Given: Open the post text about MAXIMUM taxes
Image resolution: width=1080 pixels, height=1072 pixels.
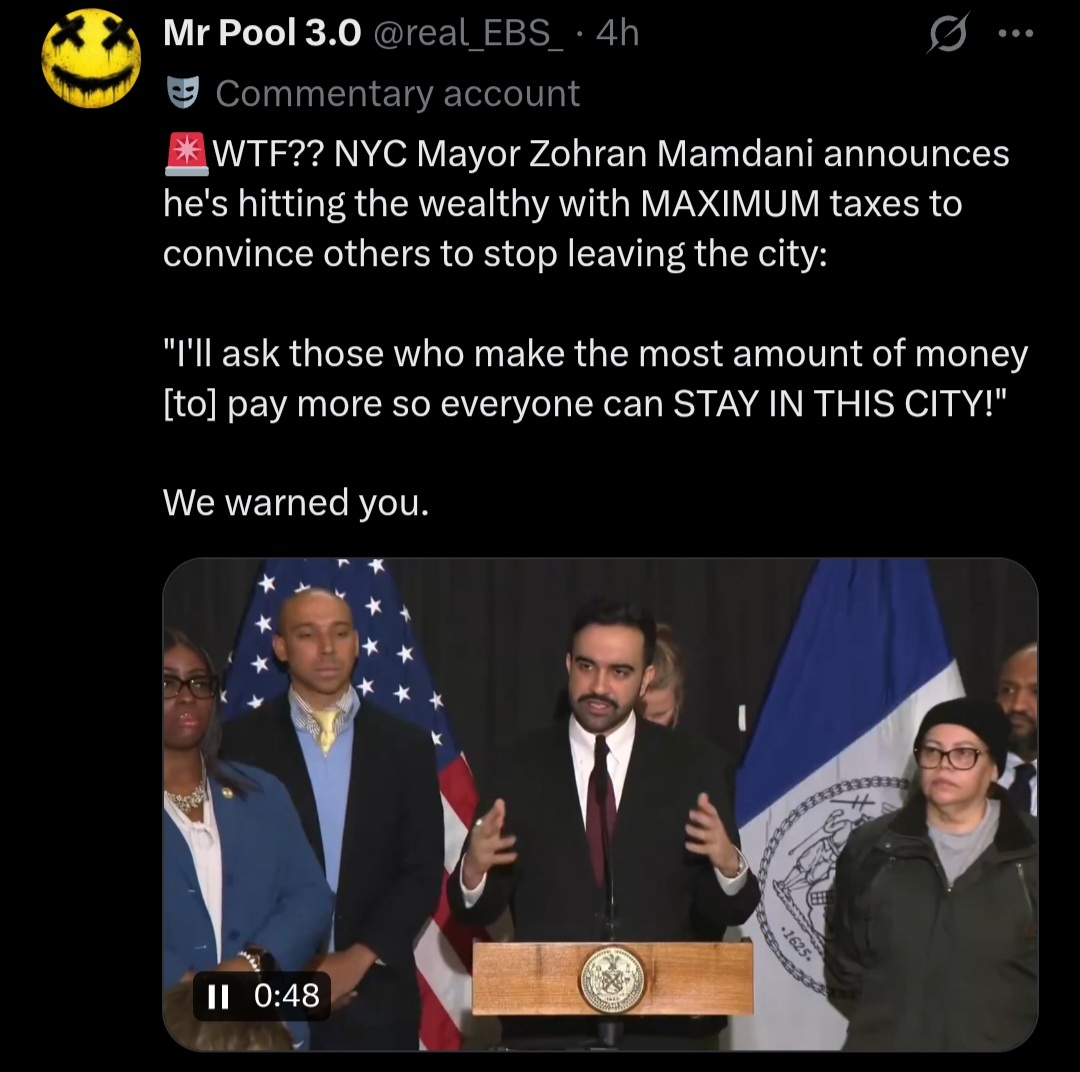Looking at the screenshot, I should [x=585, y=203].
